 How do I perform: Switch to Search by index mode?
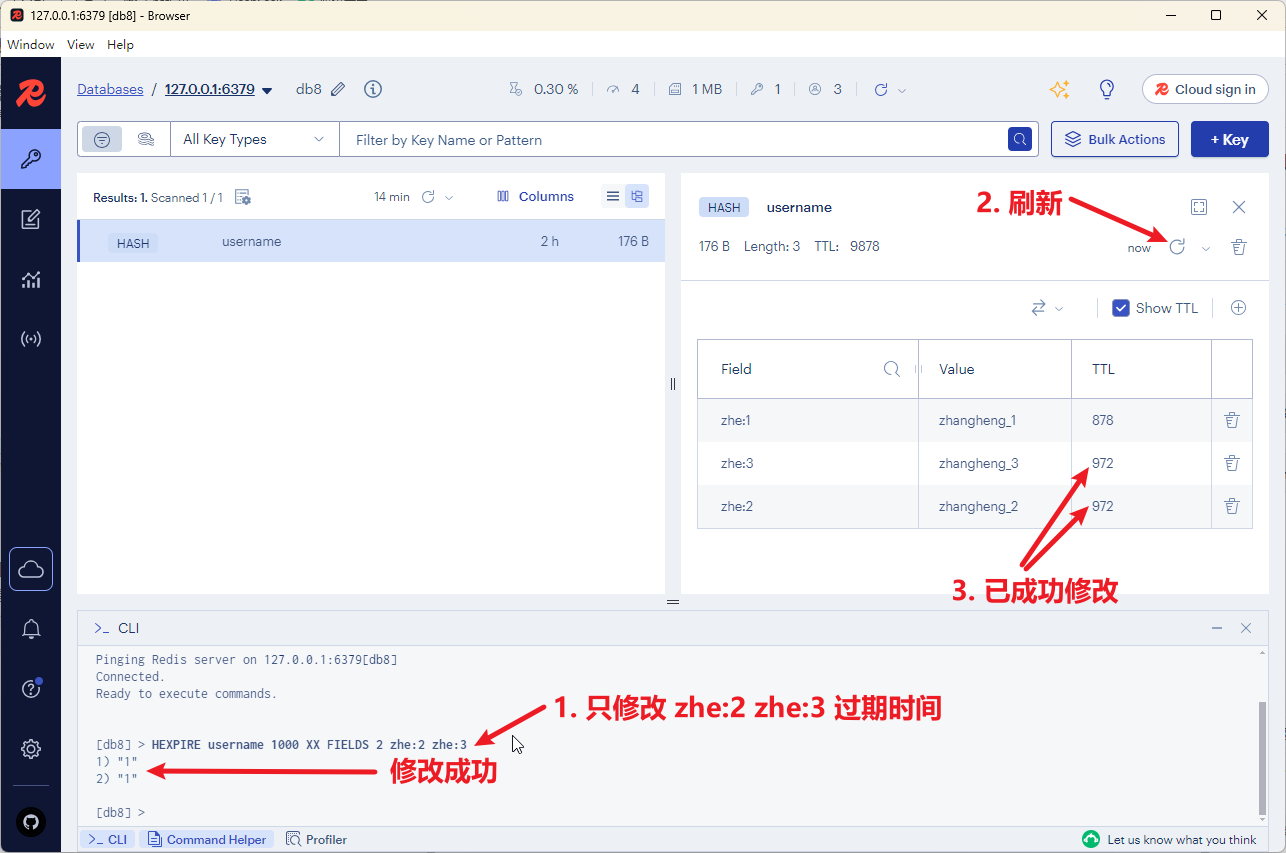click(x=146, y=139)
